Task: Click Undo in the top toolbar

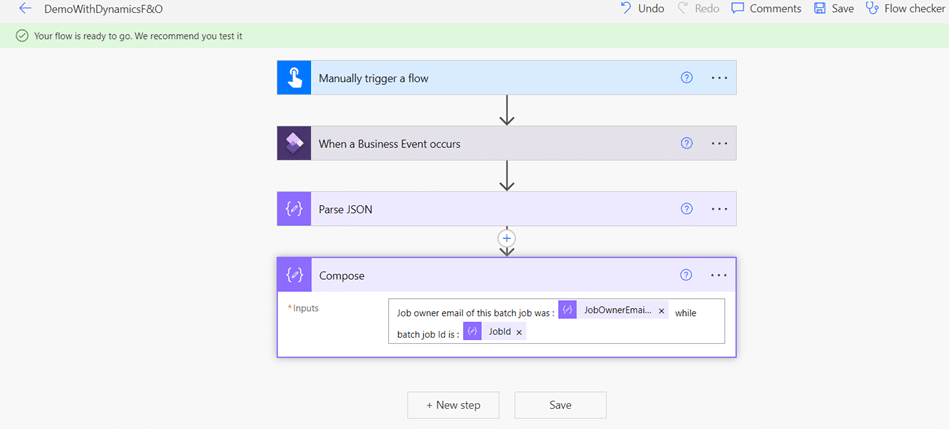Action: coord(641,8)
